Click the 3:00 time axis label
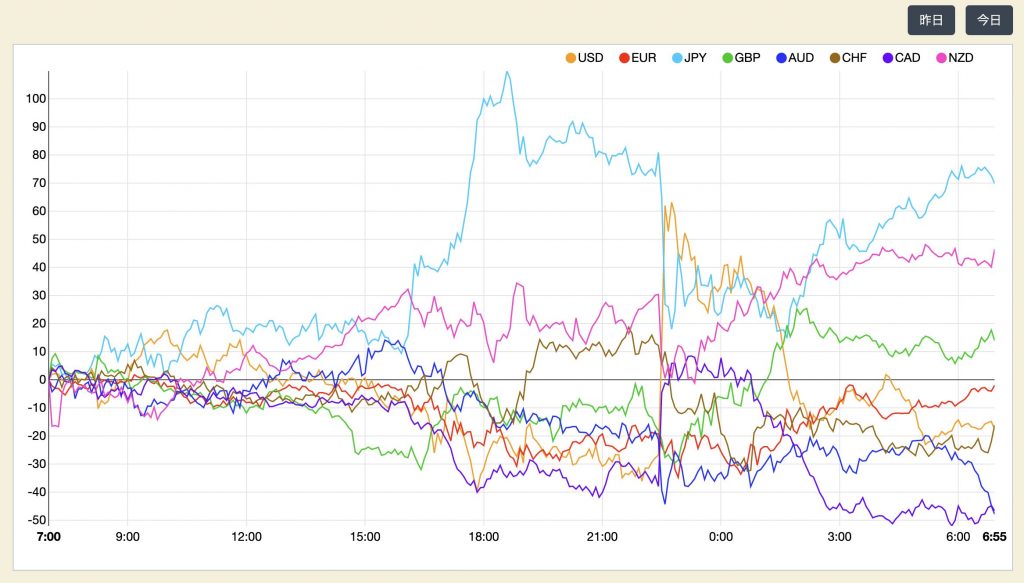This screenshot has height=583, width=1024. point(839,537)
